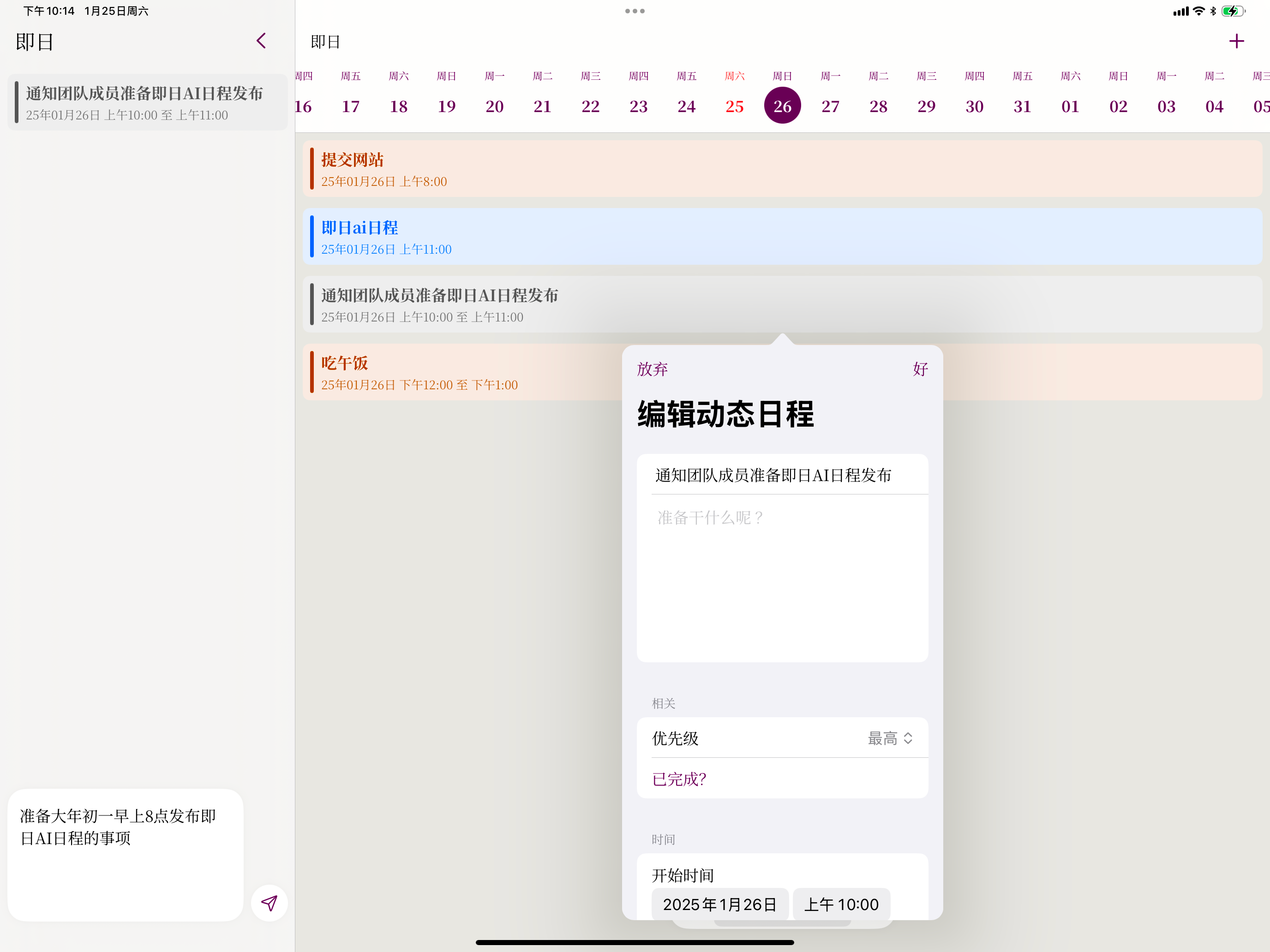Screen dimensions: 1270x952
Task: Open start date picker 2025年1月26日
Action: pyautogui.click(x=719, y=904)
